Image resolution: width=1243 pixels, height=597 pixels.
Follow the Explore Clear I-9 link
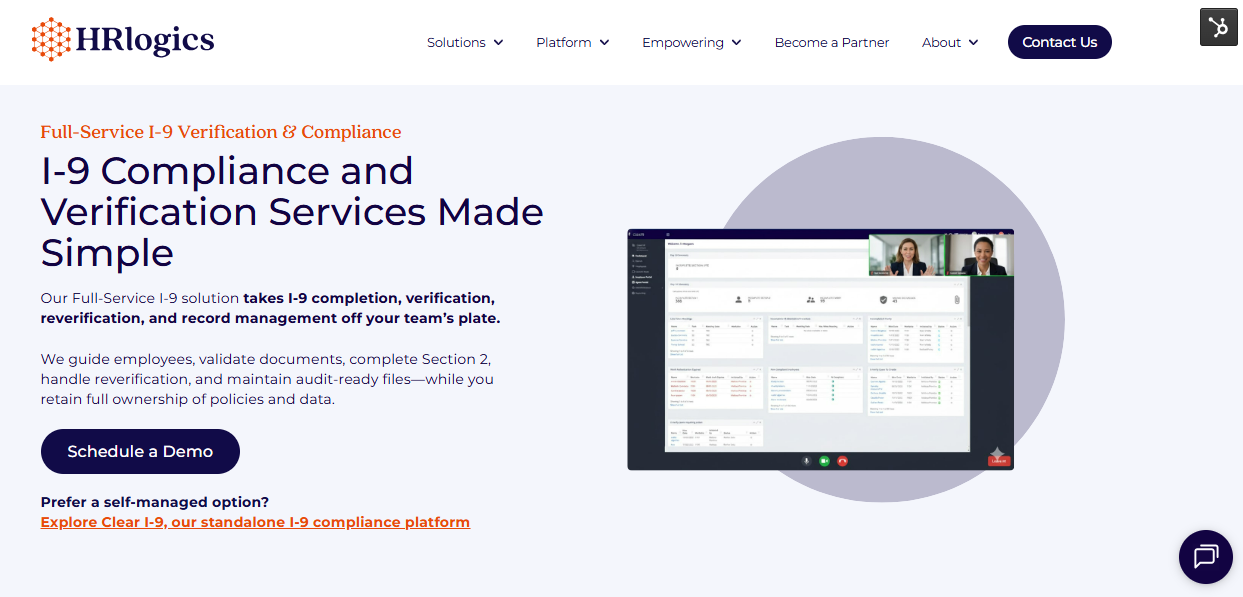pyautogui.click(x=255, y=522)
